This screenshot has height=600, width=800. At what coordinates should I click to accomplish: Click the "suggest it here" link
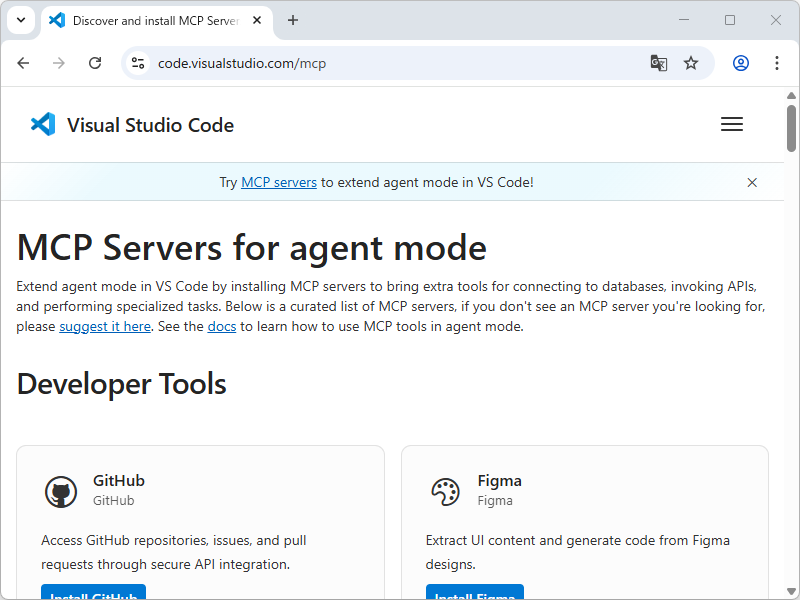point(105,326)
